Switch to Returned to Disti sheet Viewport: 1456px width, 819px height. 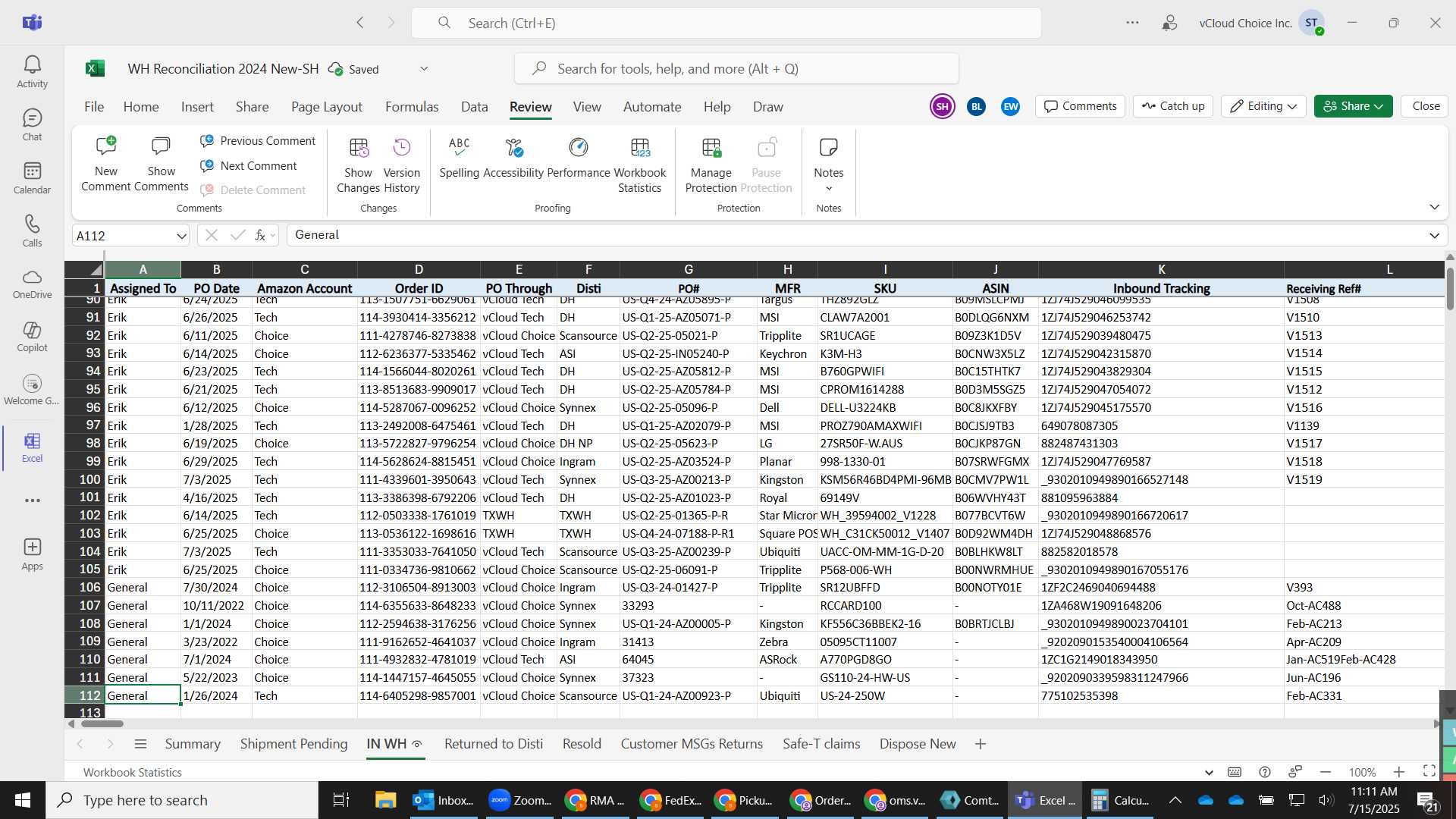[494, 744]
